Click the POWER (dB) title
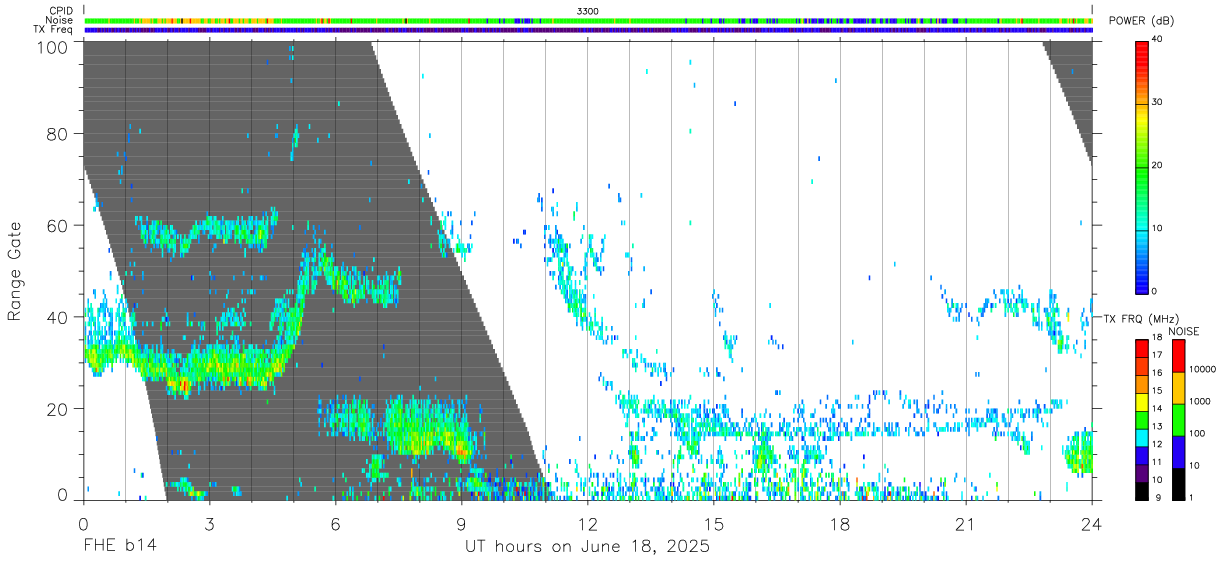1228x567 pixels. pyautogui.click(x=1141, y=22)
